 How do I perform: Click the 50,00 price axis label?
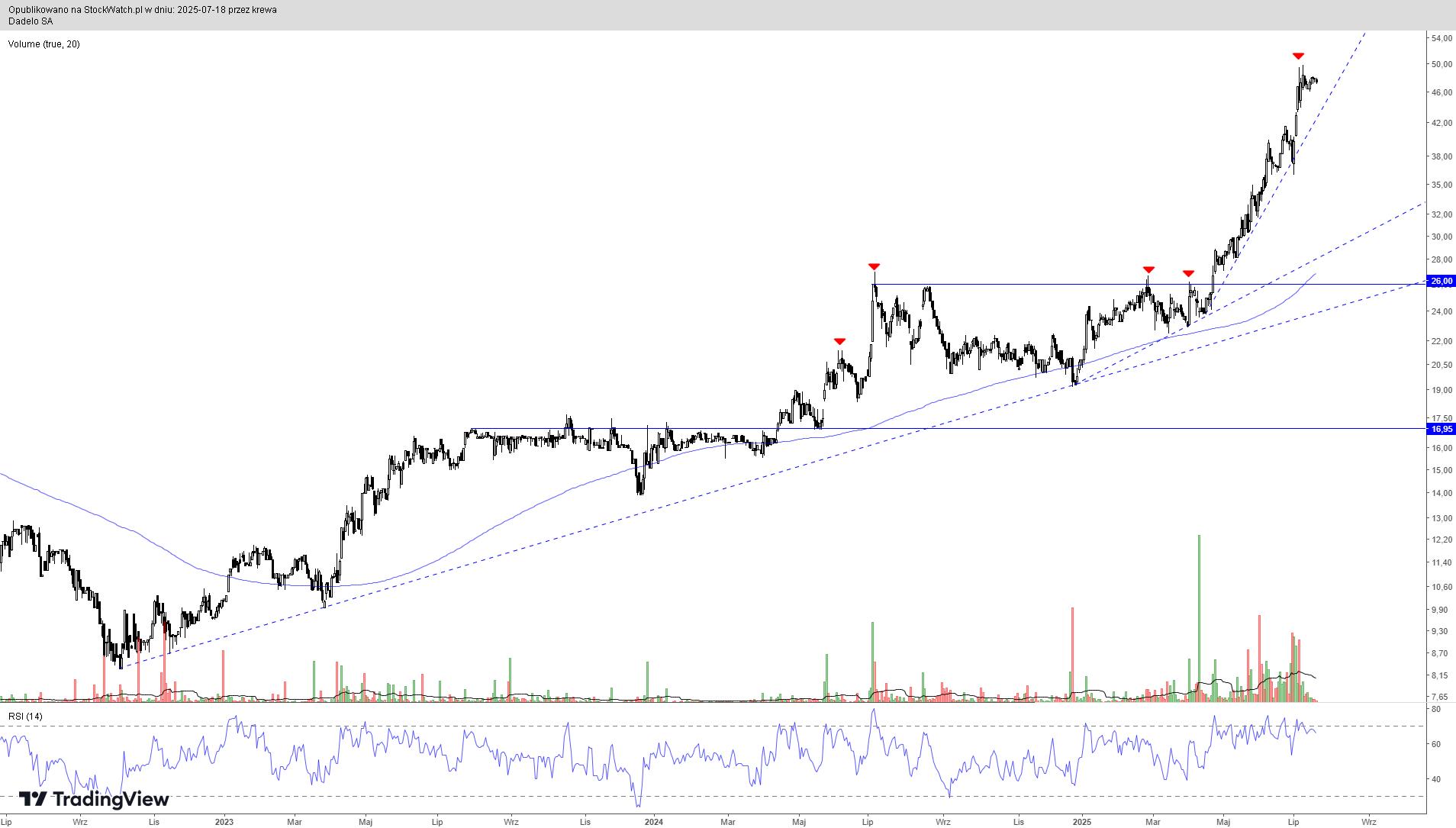click(1442, 64)
